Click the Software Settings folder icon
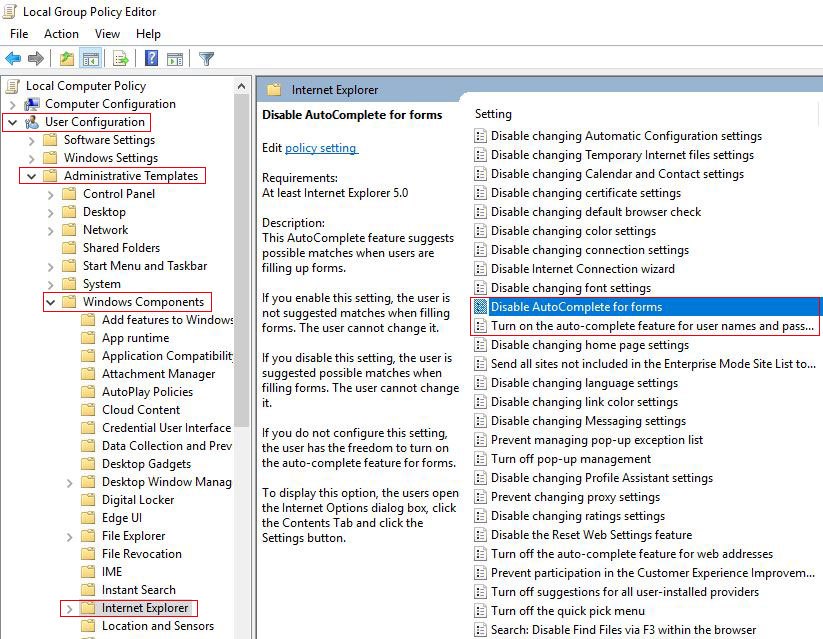The image size is (823, 639). [50, 140]
